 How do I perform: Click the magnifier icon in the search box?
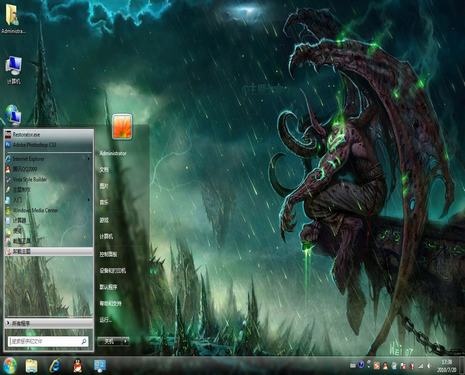(x=84, y=341)
